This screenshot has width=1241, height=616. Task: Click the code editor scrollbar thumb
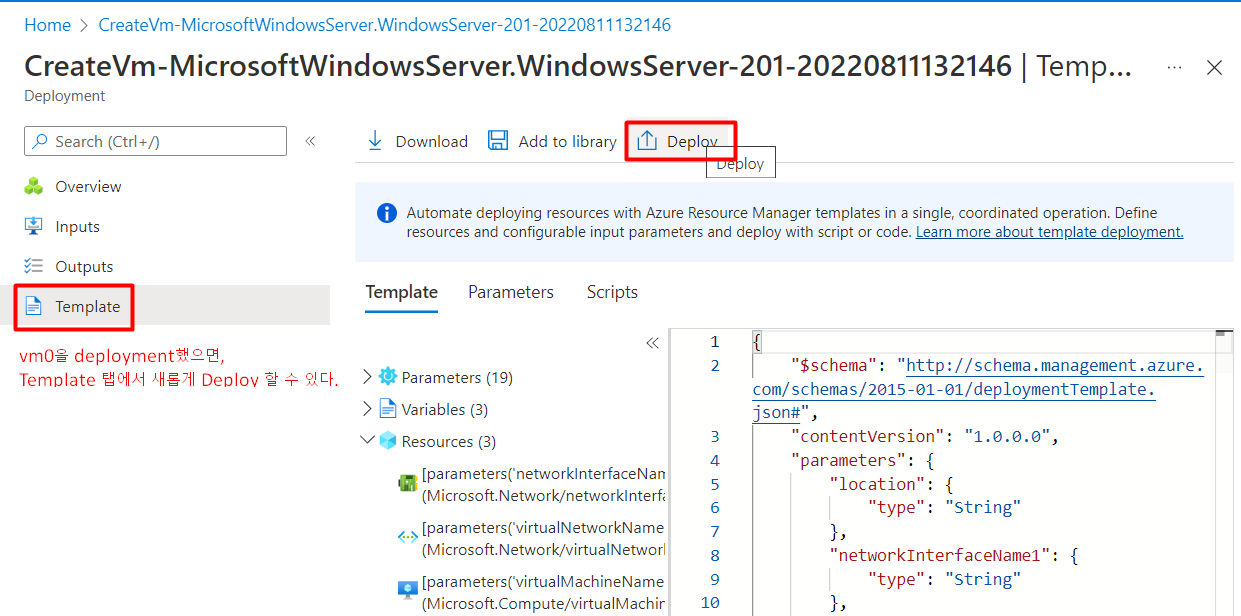pyautogui.click(x=1223, y=333)
